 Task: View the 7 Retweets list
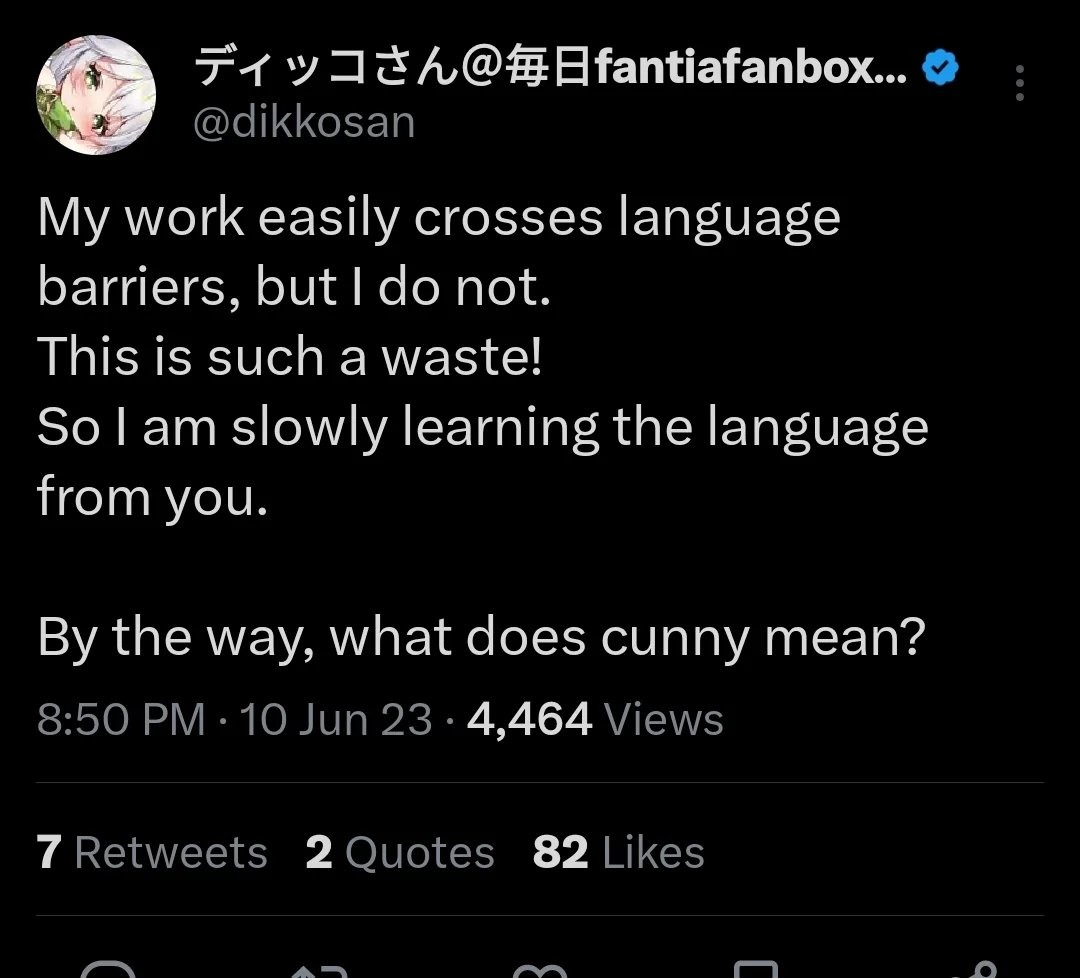point(152,853)
